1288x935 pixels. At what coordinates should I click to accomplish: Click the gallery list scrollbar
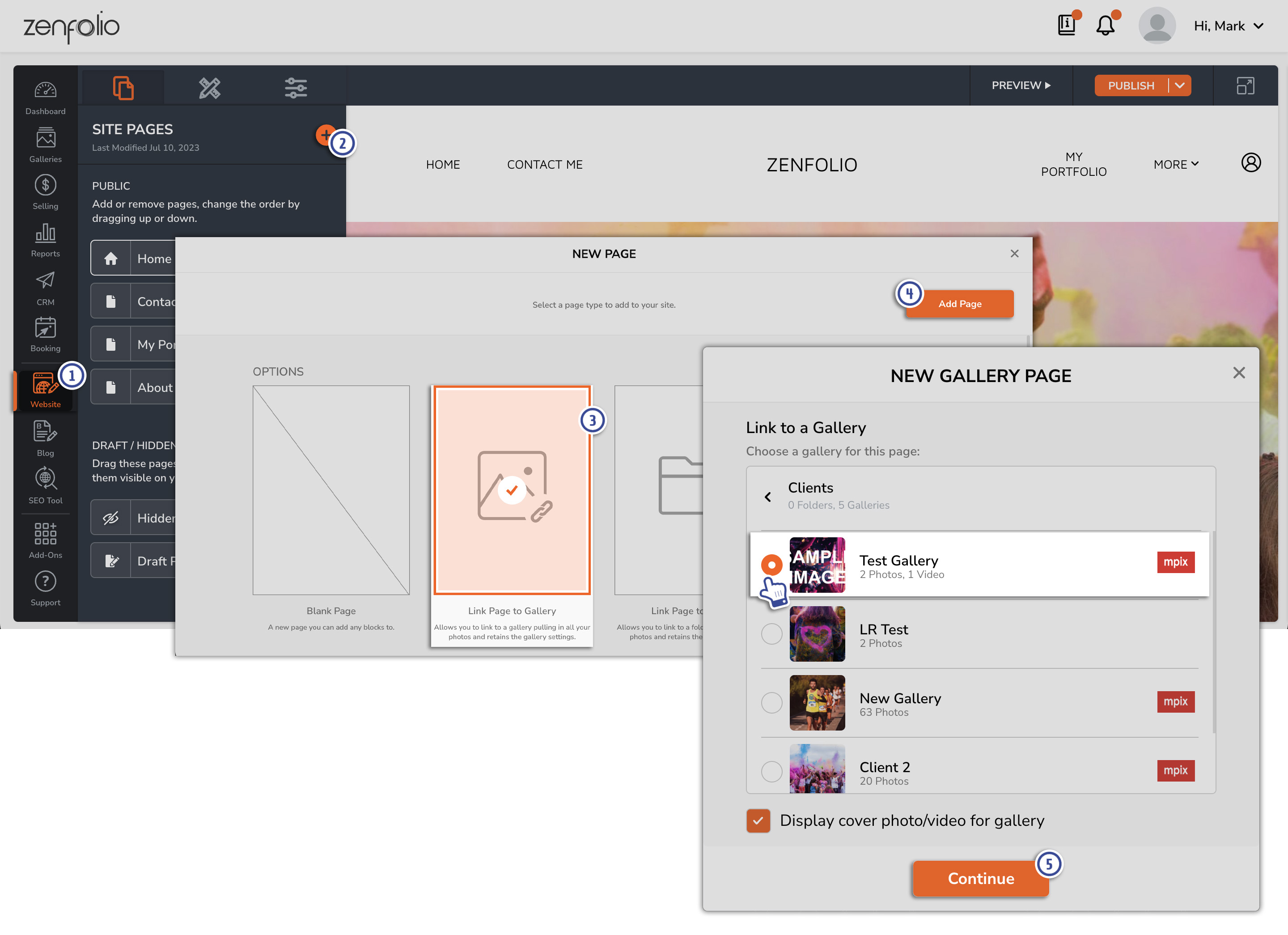[1214, 632]
